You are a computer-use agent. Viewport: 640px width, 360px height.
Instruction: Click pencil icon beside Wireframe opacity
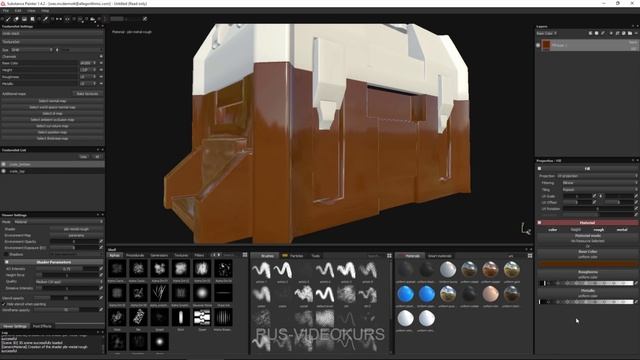(x=101, y=310)
